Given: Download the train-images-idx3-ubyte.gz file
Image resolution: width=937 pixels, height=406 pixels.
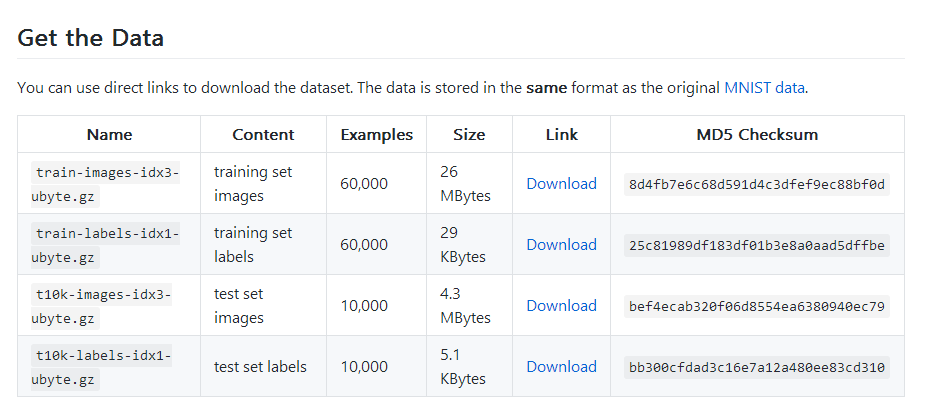Looking at the screenshot, I should pos(561,184).
